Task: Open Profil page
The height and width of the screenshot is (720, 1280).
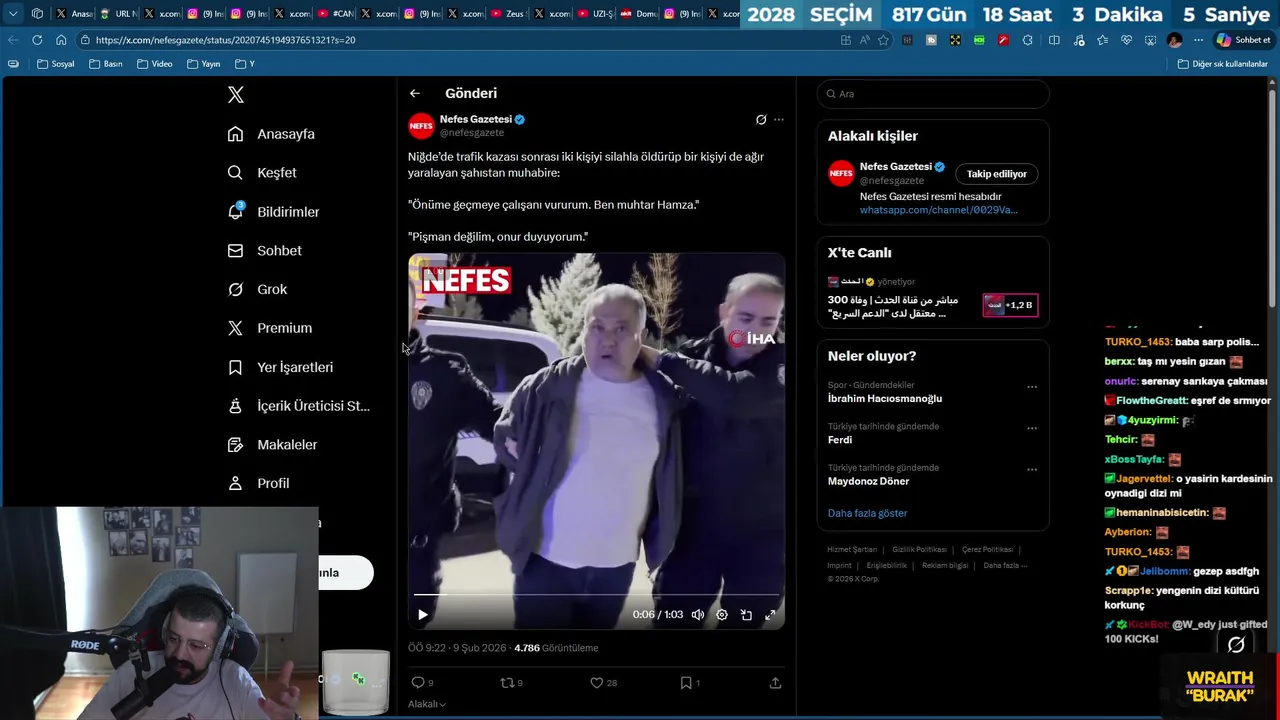Action: pos(259,483)
